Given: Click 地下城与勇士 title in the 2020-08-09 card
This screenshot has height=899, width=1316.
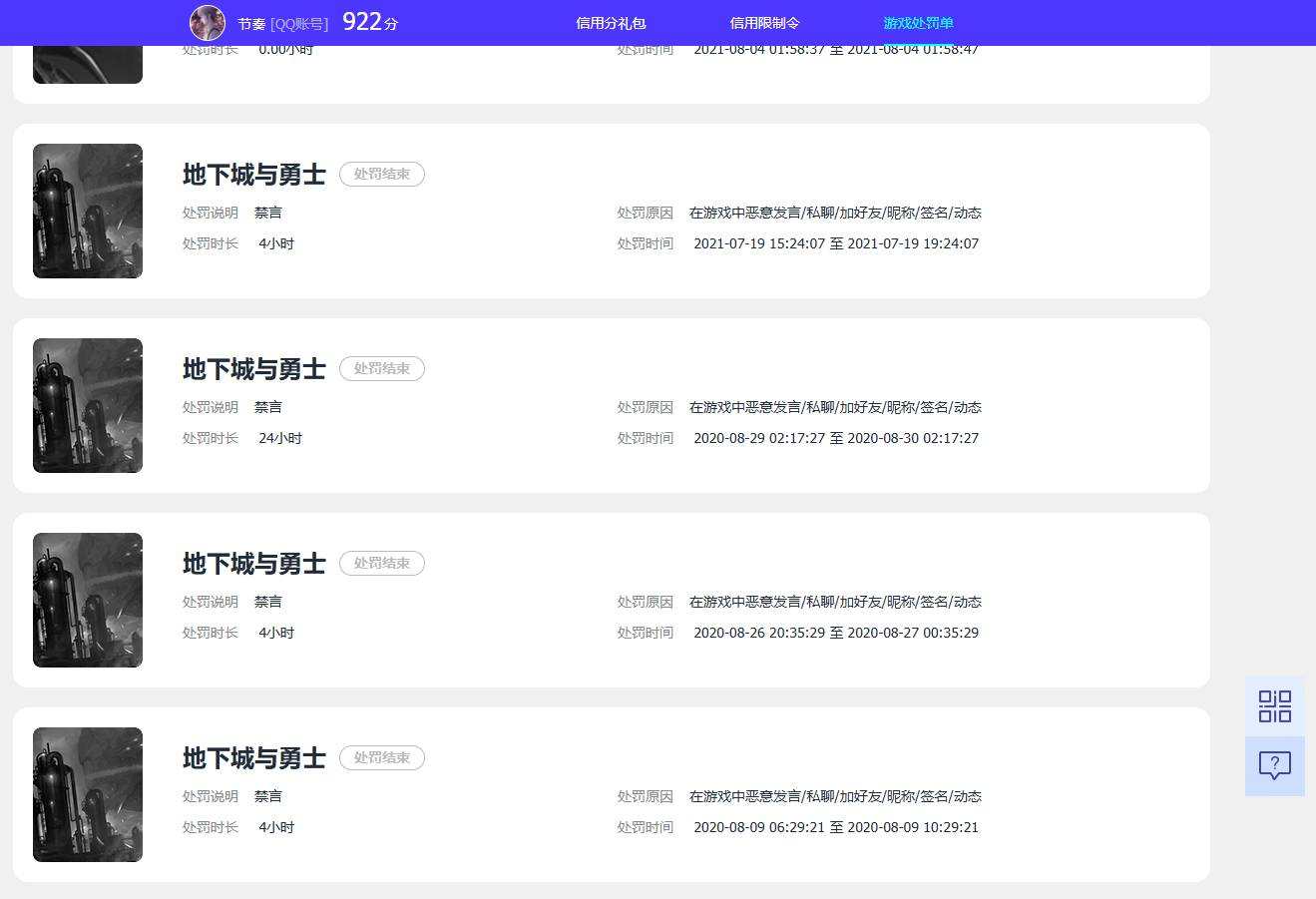Looking at the screenshot, I should [254, 758].
